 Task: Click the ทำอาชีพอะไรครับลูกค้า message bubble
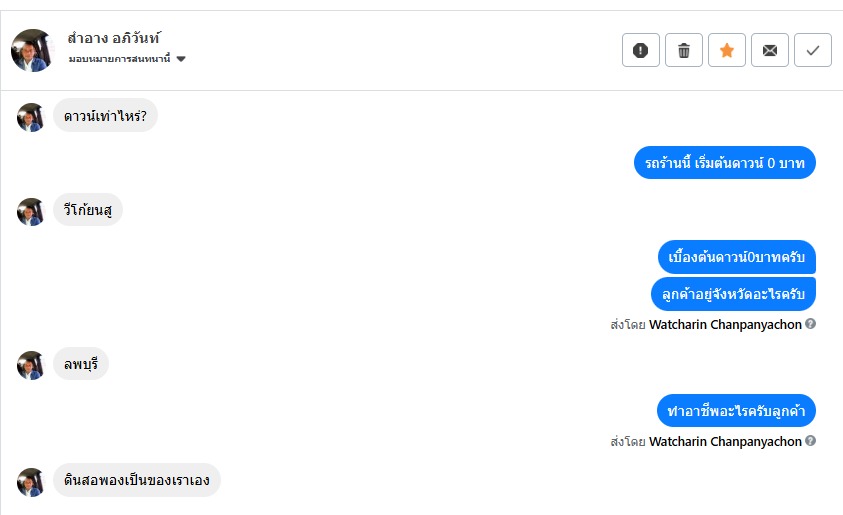tap(737, 411)
